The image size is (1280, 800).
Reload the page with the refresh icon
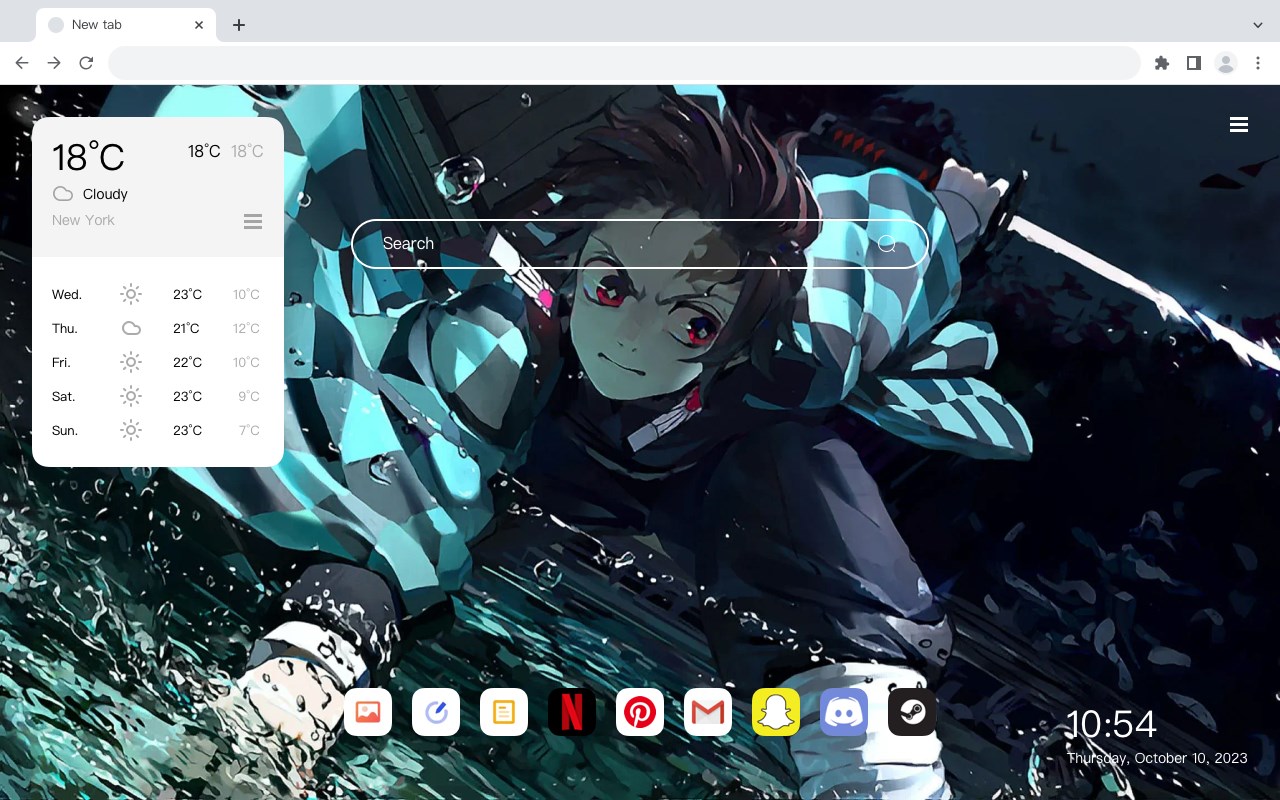click(x=86, y=63)
